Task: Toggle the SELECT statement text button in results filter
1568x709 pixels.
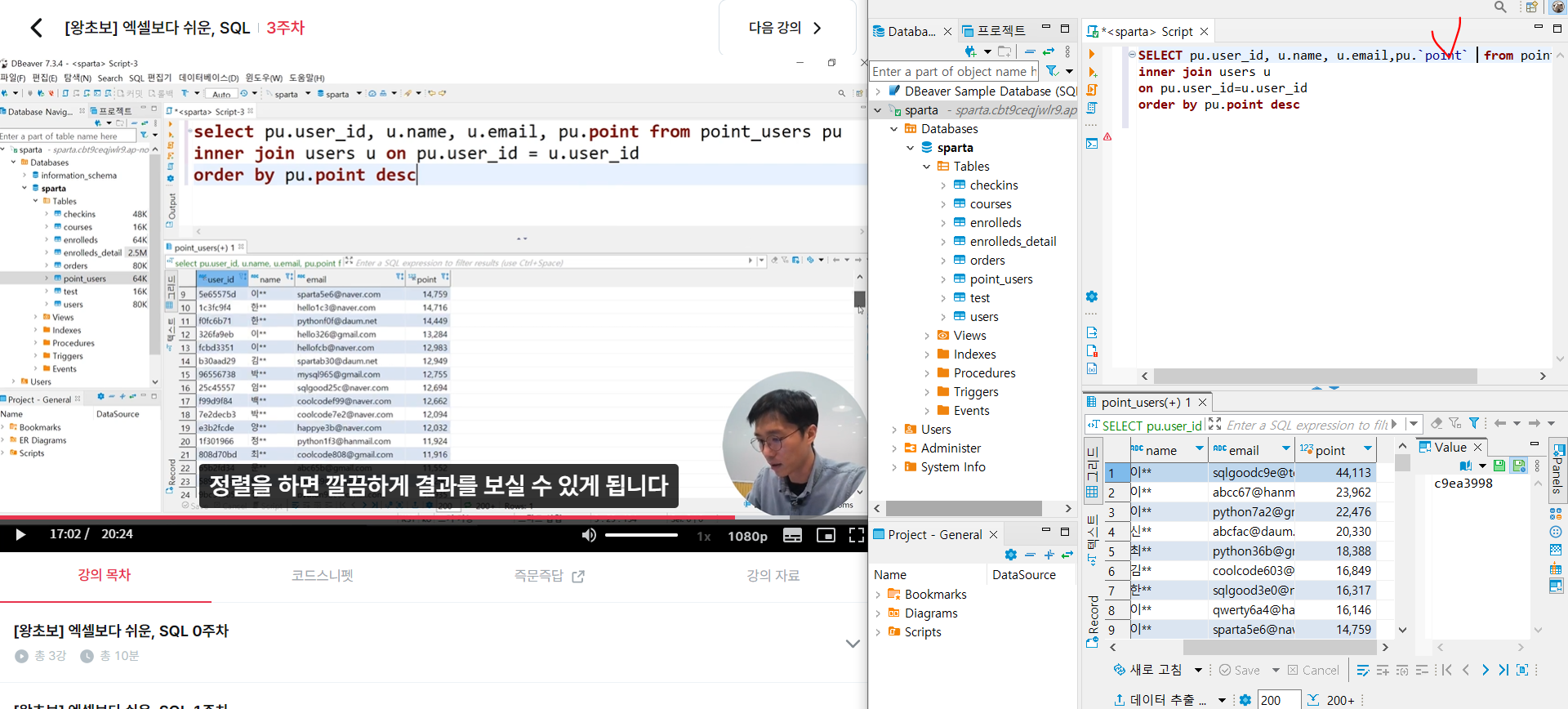Action: (1144, 425)
